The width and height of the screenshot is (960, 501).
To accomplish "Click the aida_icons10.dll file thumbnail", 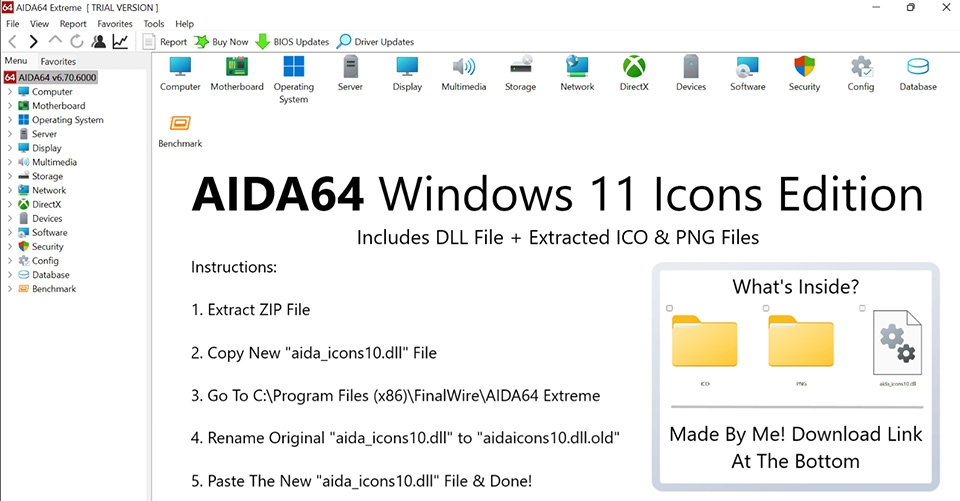I will [x=898, y=342].
